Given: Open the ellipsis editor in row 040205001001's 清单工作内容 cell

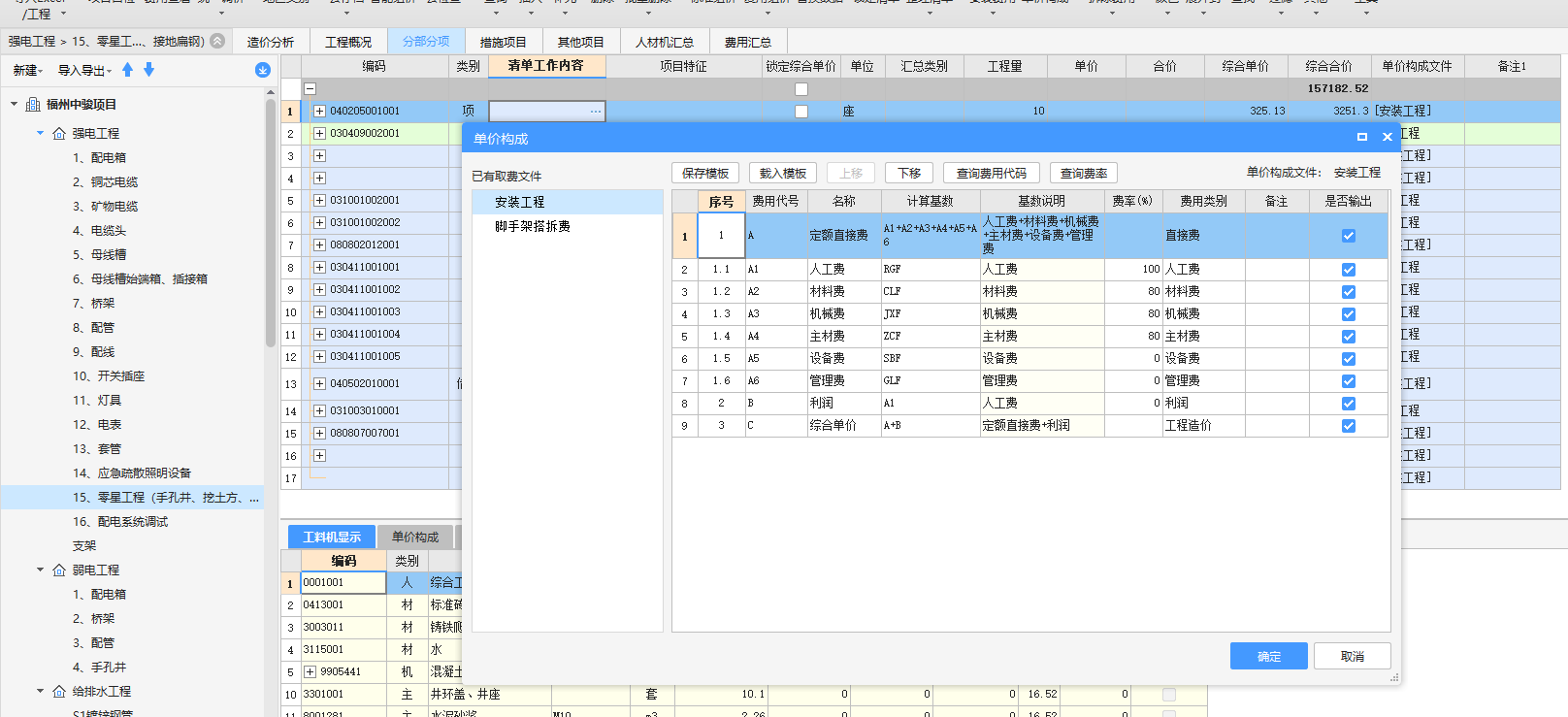Looking at the screenshot, I should pyautogui.click(x=595, y=112).
